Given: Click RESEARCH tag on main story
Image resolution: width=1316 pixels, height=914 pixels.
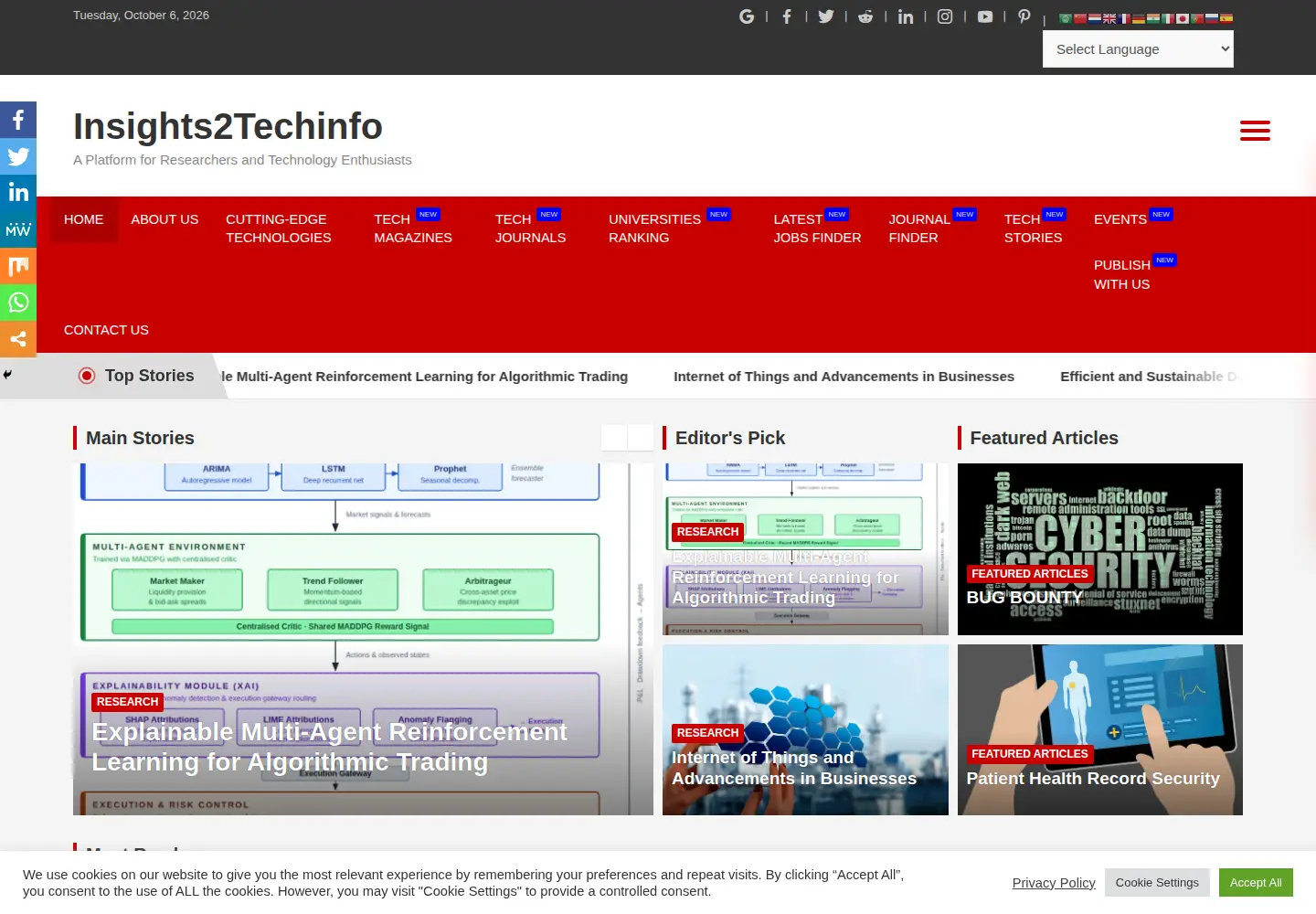Looking at the screenshot, I should [128, 702].
